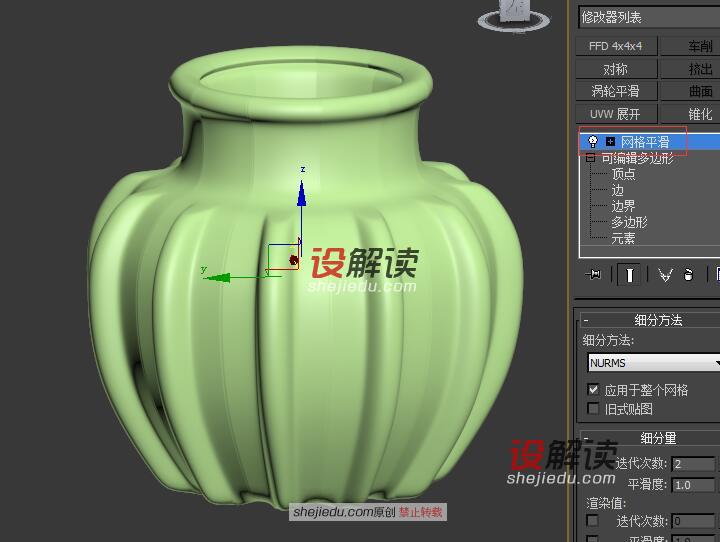Click the 锥化 taper modifier button
Viewport: 720px width, 542px height.
tap(690, 113)
